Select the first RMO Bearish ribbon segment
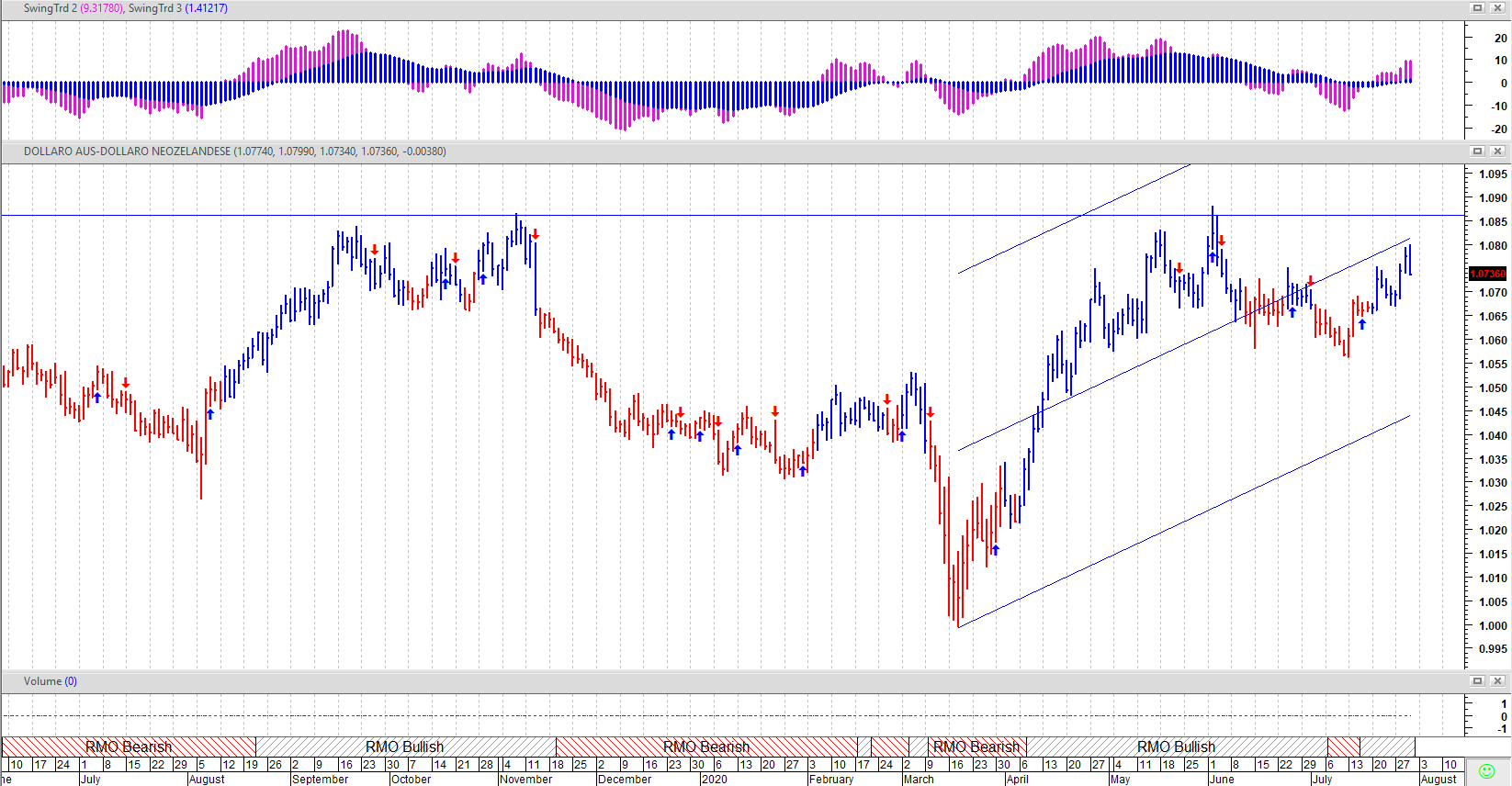The image size is (1512, 786). pos(129,747)
